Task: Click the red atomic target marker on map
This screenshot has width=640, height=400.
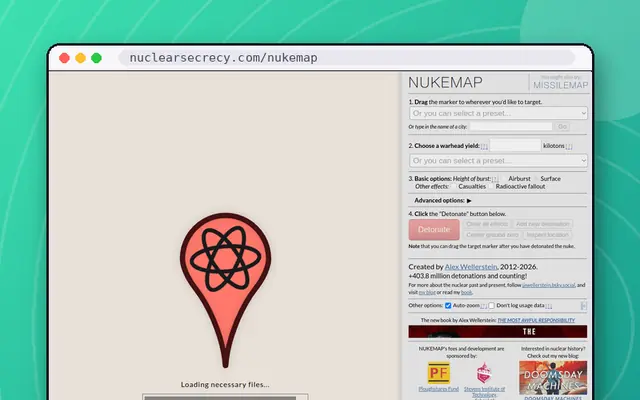Action: tap(225, 290)
